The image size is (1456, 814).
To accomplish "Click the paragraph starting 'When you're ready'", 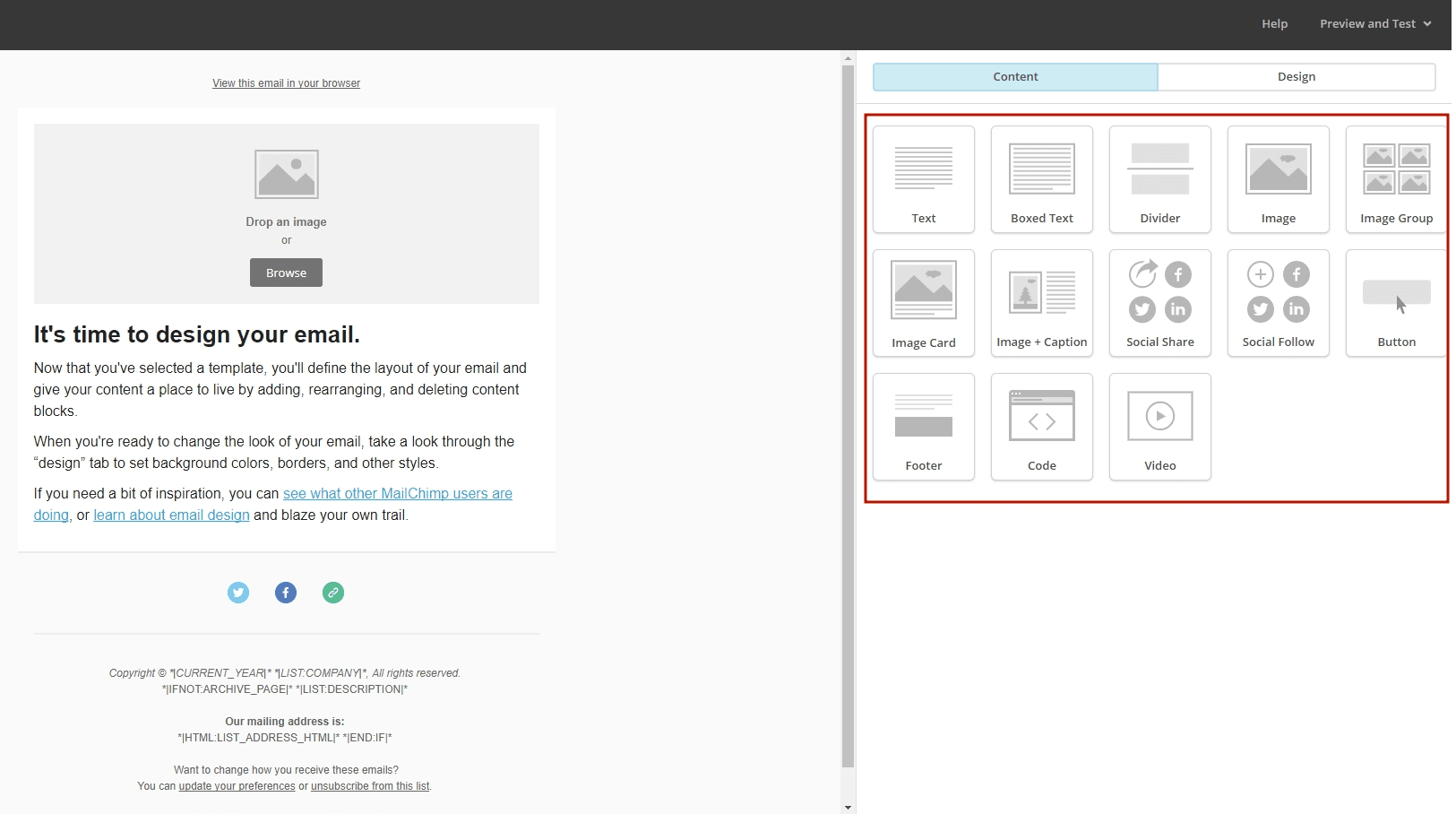I will pyautogui.click(x=274, y=453).
